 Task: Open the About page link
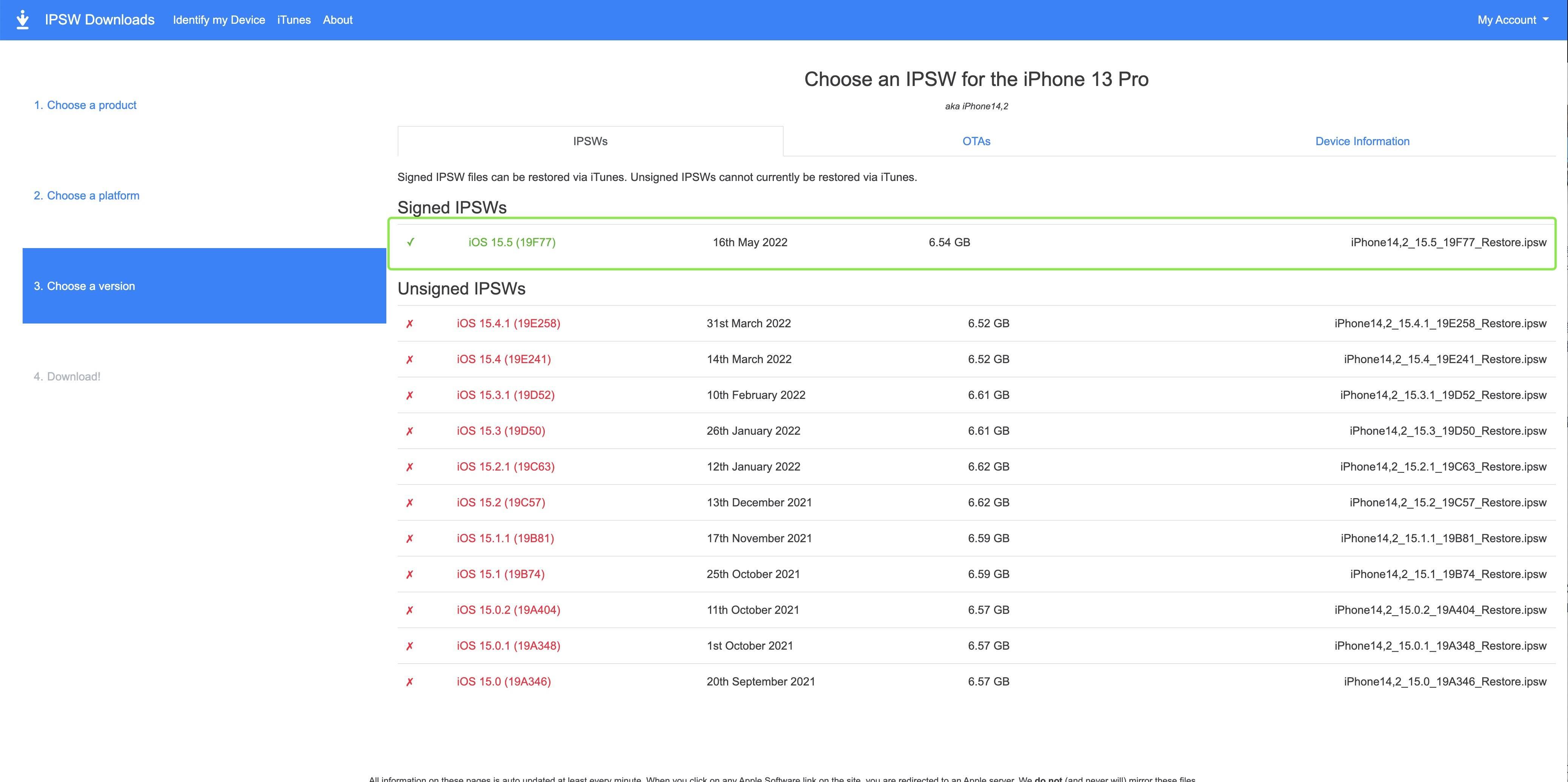tap(337, 20)
